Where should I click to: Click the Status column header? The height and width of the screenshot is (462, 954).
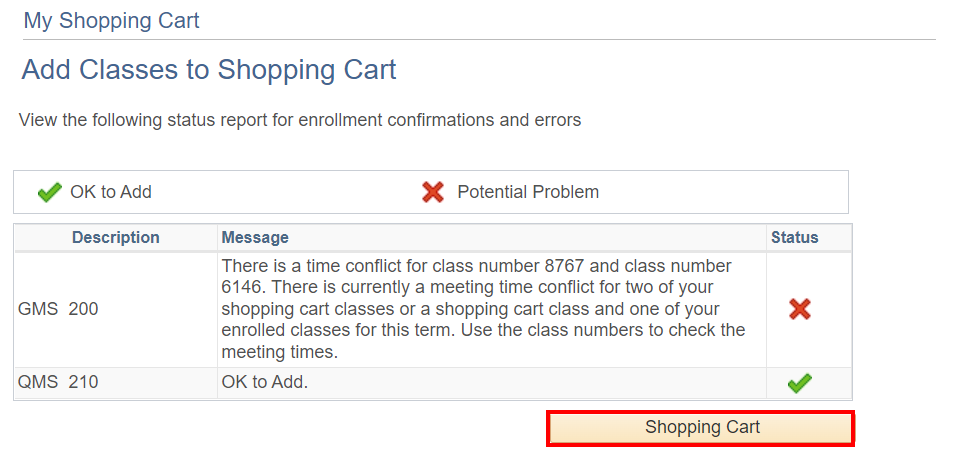(794, 238)
